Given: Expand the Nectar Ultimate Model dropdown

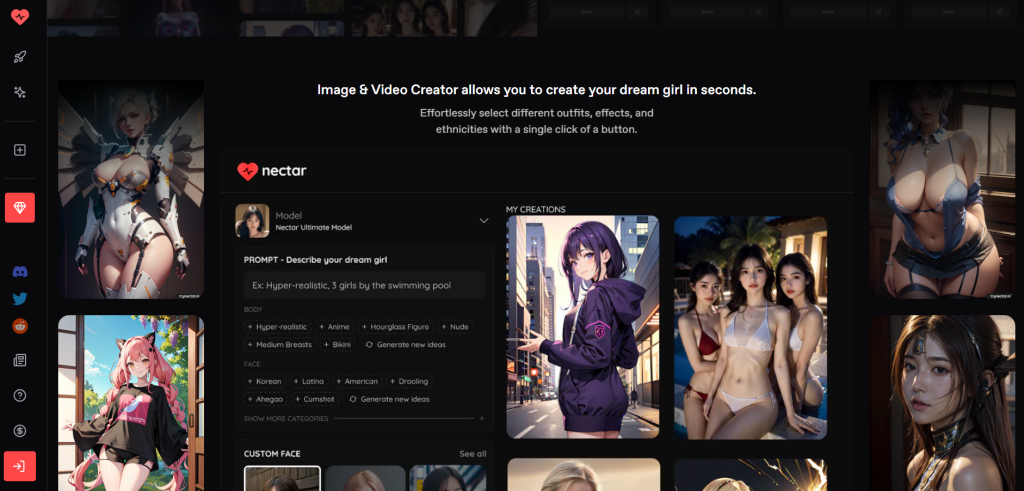Looking at the screenshot, I should [362, 221].
